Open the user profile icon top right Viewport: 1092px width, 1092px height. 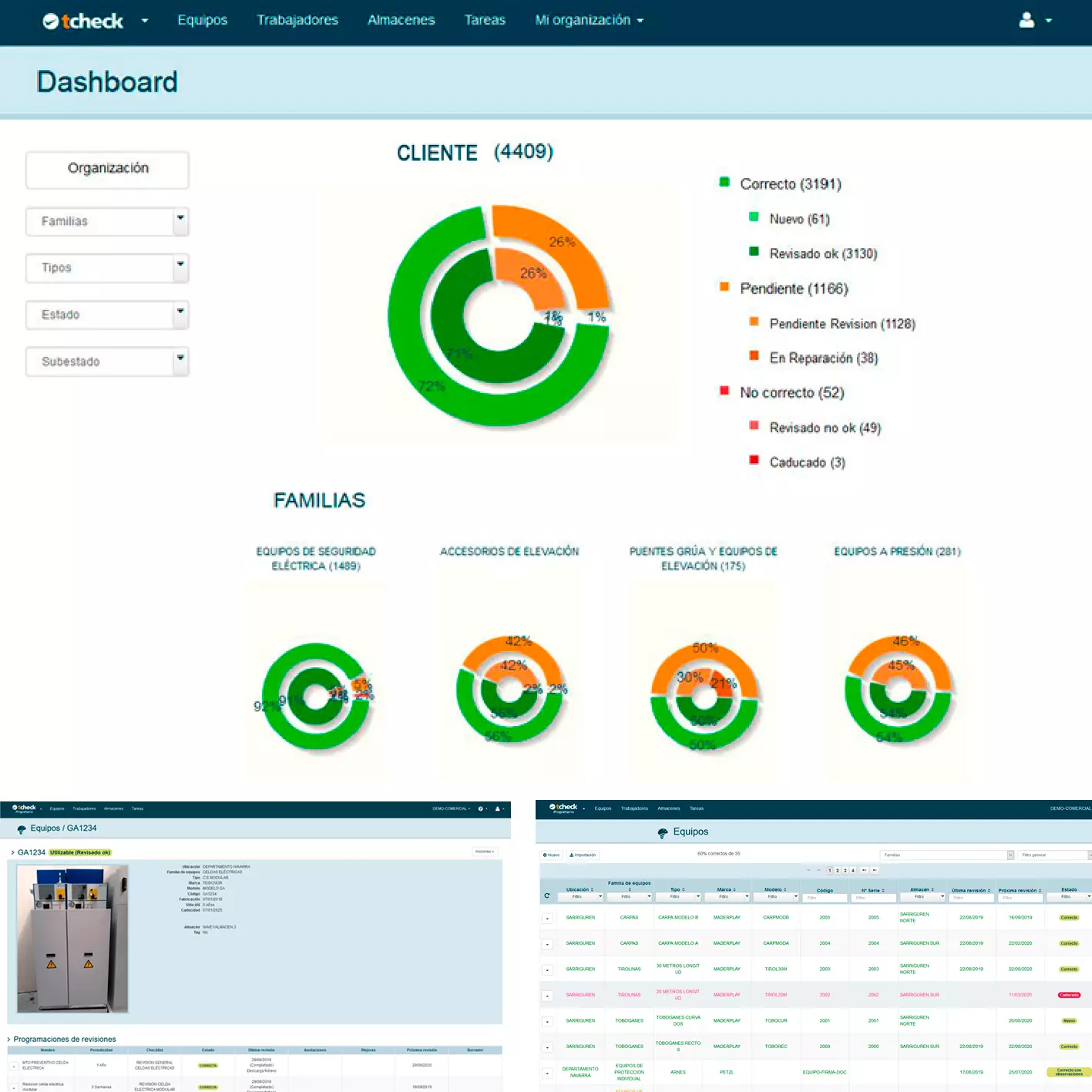(x=1026, y=20)
